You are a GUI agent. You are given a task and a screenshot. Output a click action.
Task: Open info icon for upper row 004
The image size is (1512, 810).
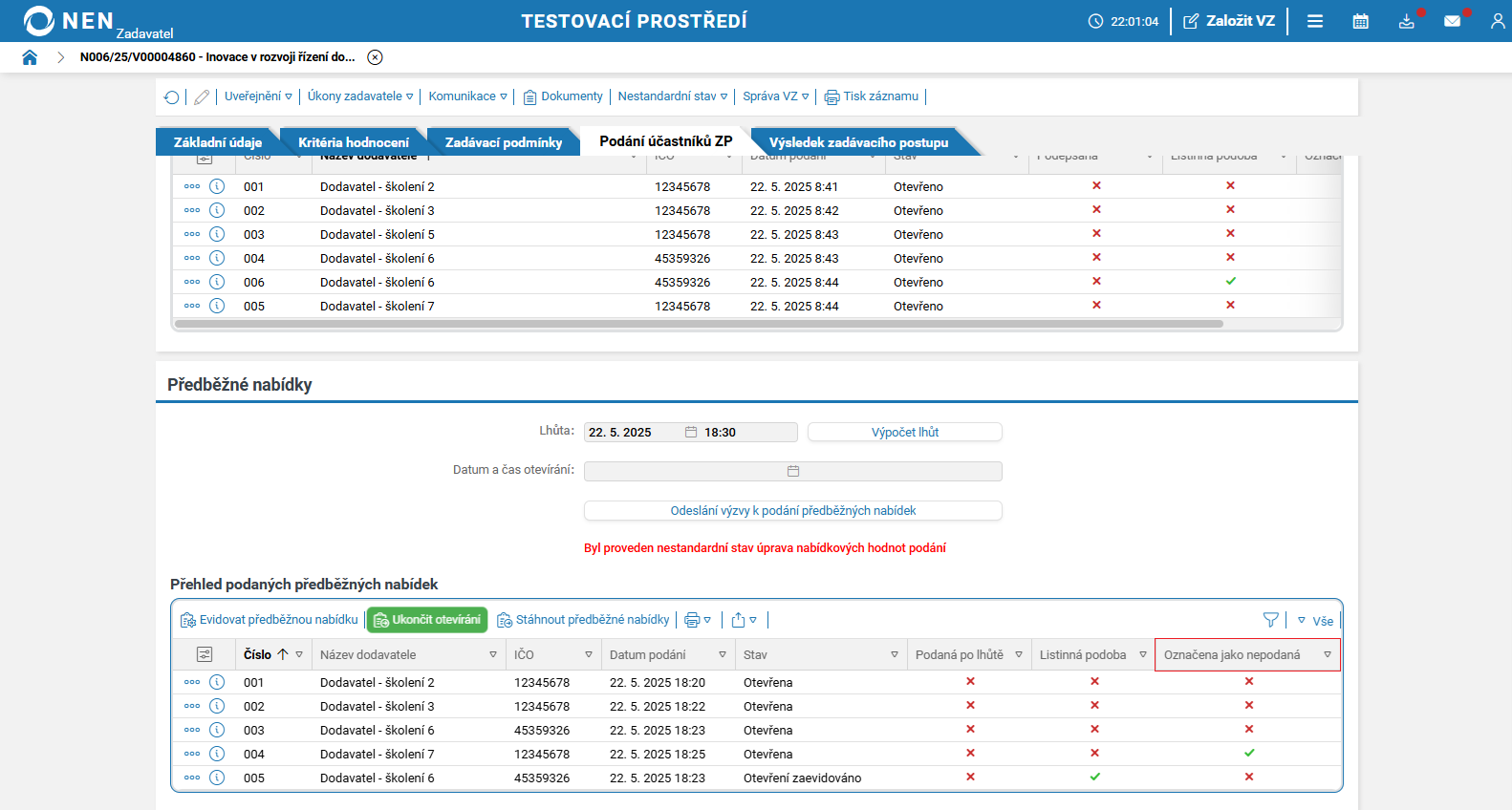click(217, 258)
